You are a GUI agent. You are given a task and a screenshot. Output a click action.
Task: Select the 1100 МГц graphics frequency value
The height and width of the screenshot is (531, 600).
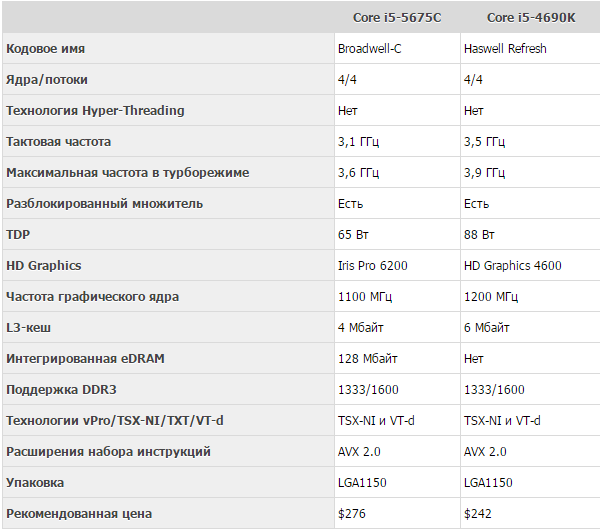tap(365, 297)
